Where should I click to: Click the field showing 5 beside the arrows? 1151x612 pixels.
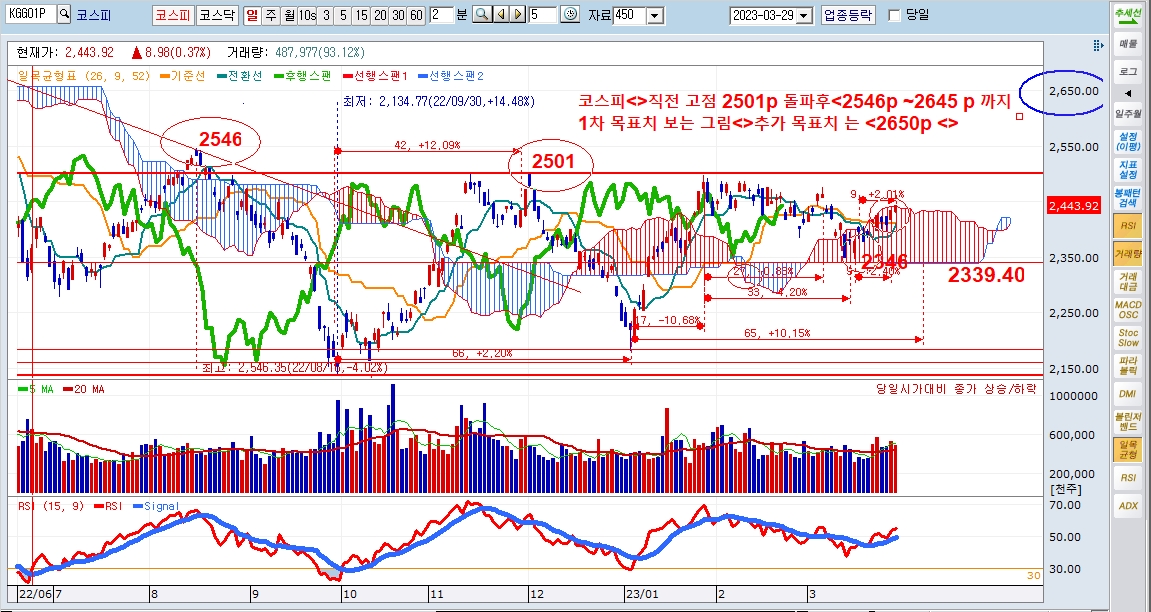pos(542,15)
